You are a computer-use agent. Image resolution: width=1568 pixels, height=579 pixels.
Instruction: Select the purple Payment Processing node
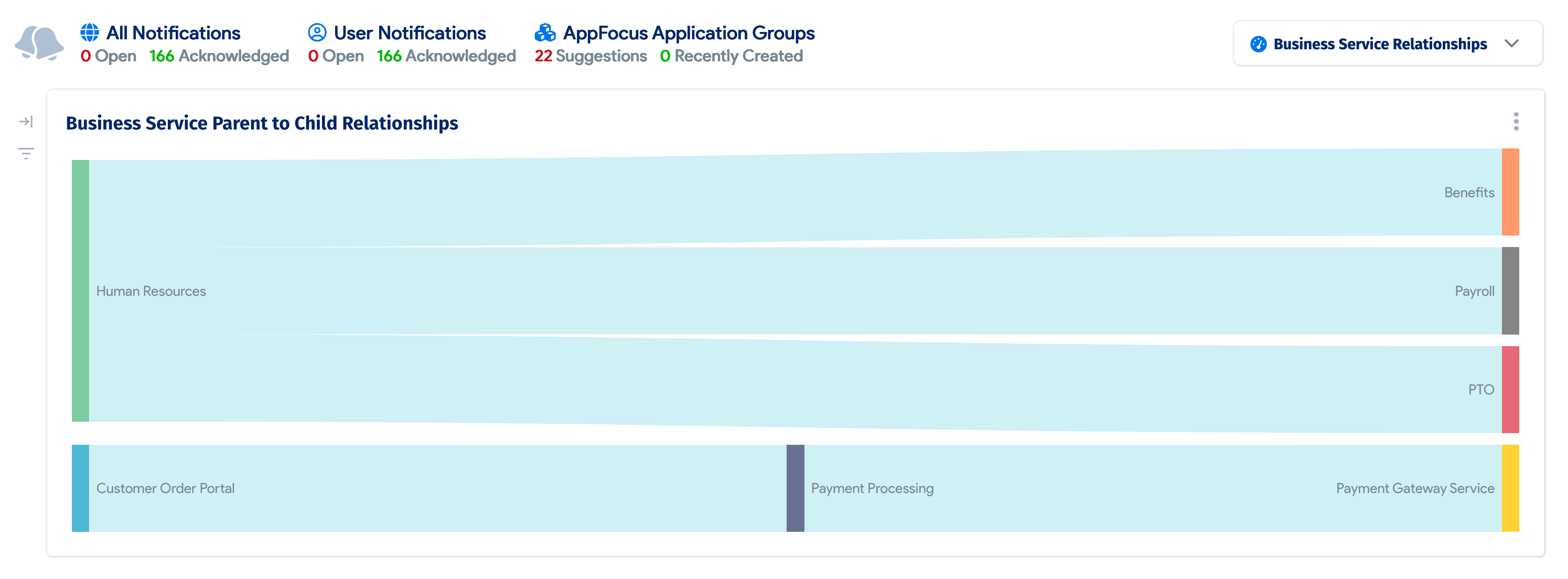click(795, 488)
